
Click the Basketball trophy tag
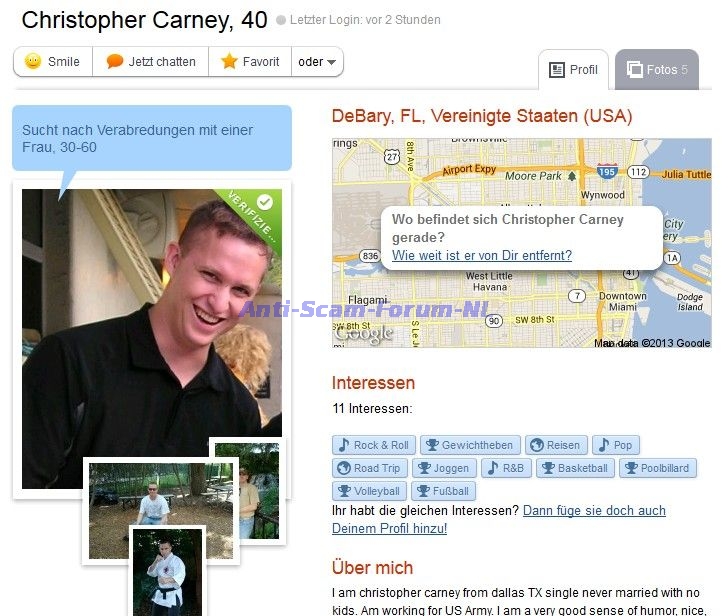click(575, 468)
